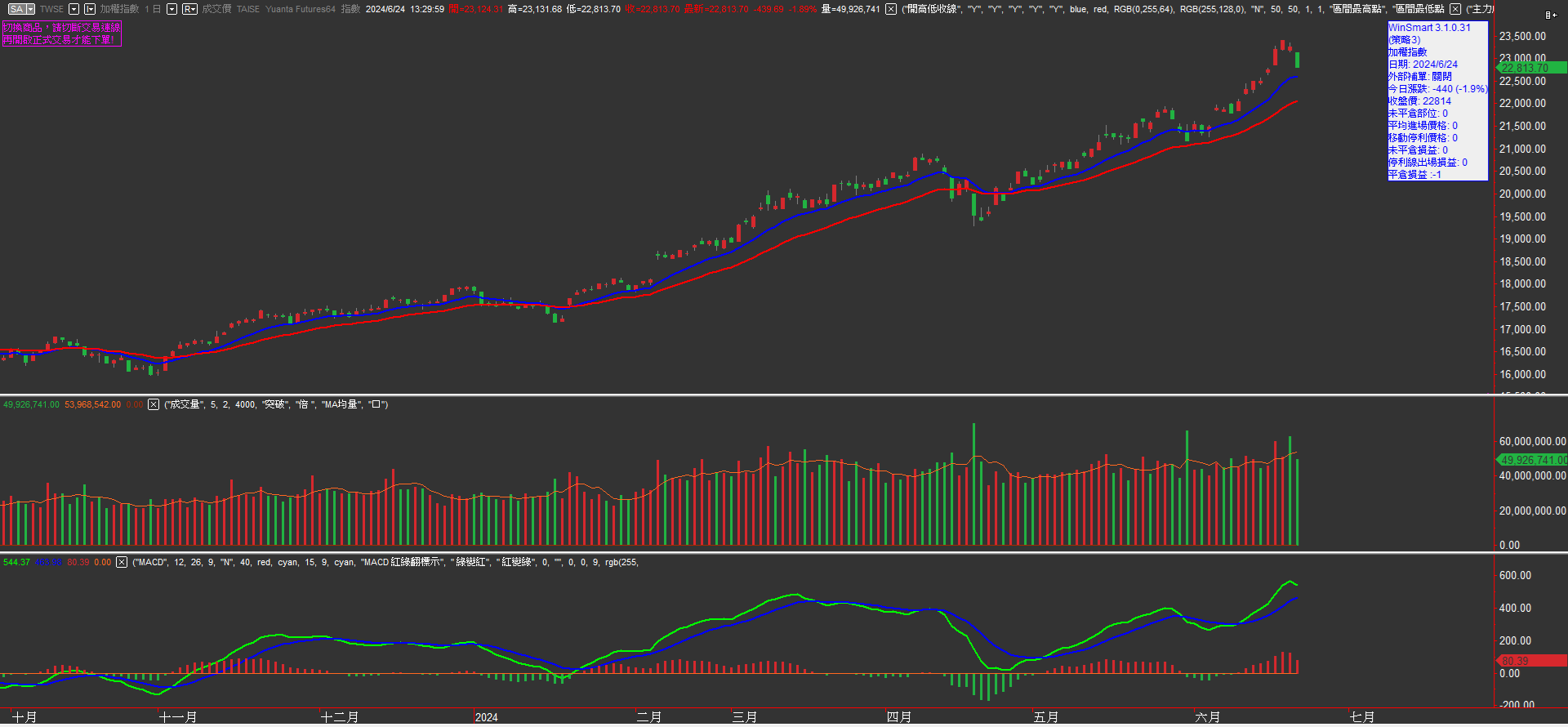Click the 60,000,000.00 volume axis label
1568x727 pixels.
point(1532,442)
